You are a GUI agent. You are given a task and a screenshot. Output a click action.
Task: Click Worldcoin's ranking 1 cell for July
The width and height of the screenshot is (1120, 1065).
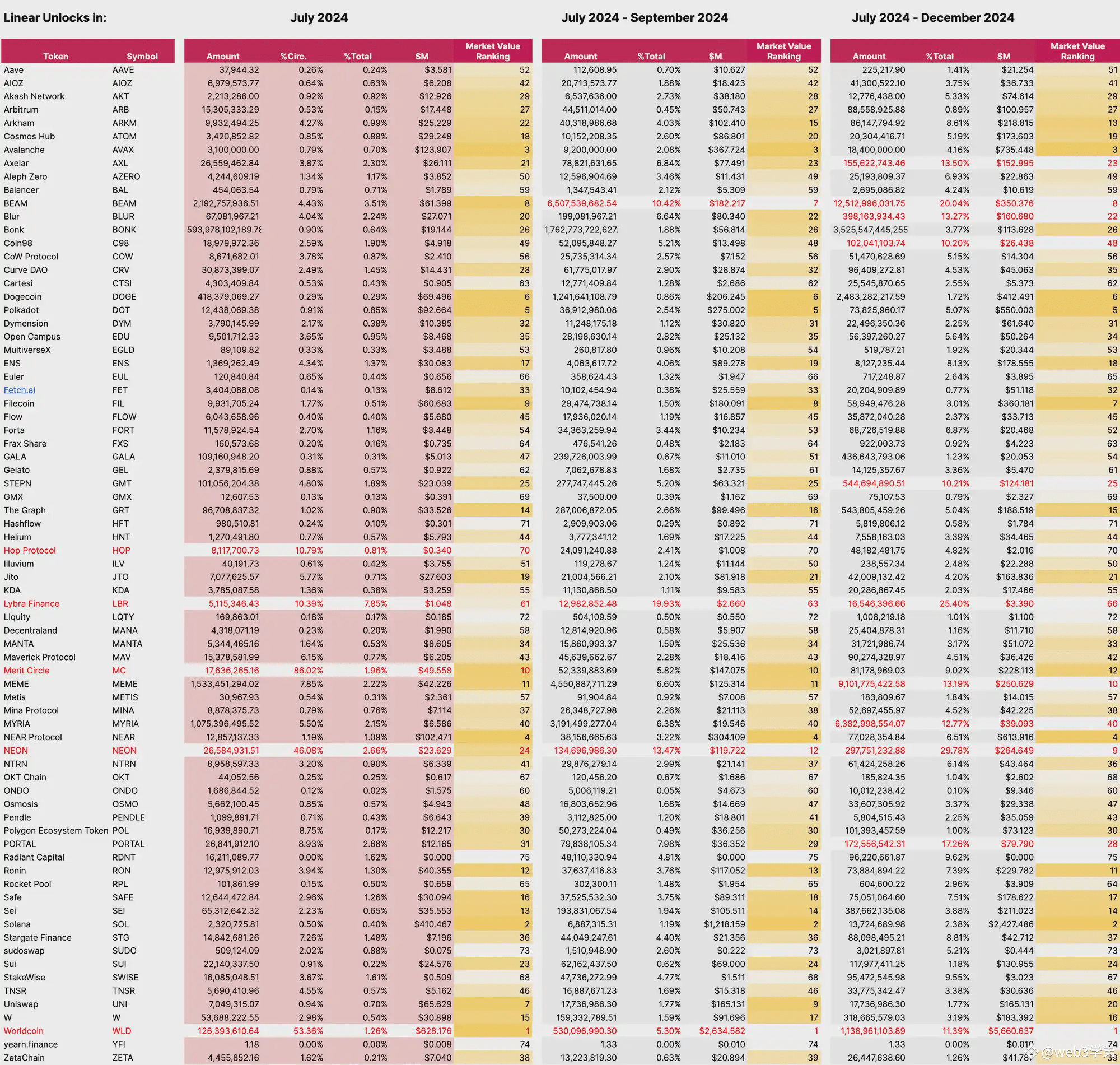[x=492, y=1031]
